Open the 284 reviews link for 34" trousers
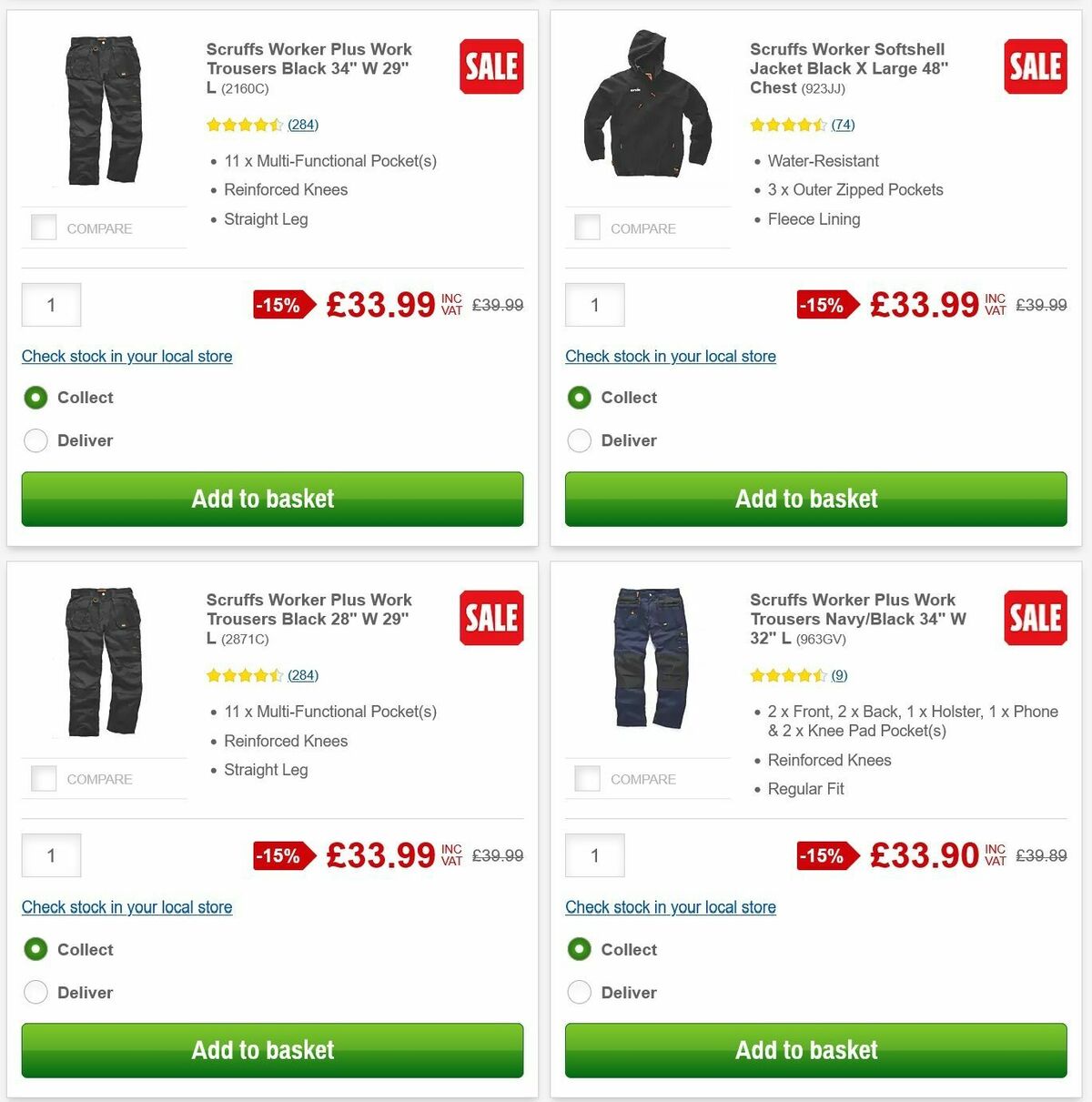The width and height of the screenshot is (1092, 1102). click(x=302, y=125)
